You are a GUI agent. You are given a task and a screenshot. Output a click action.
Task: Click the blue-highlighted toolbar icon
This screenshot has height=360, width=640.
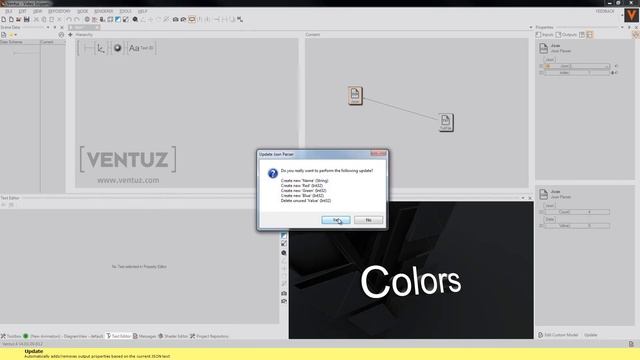(118, 19)
